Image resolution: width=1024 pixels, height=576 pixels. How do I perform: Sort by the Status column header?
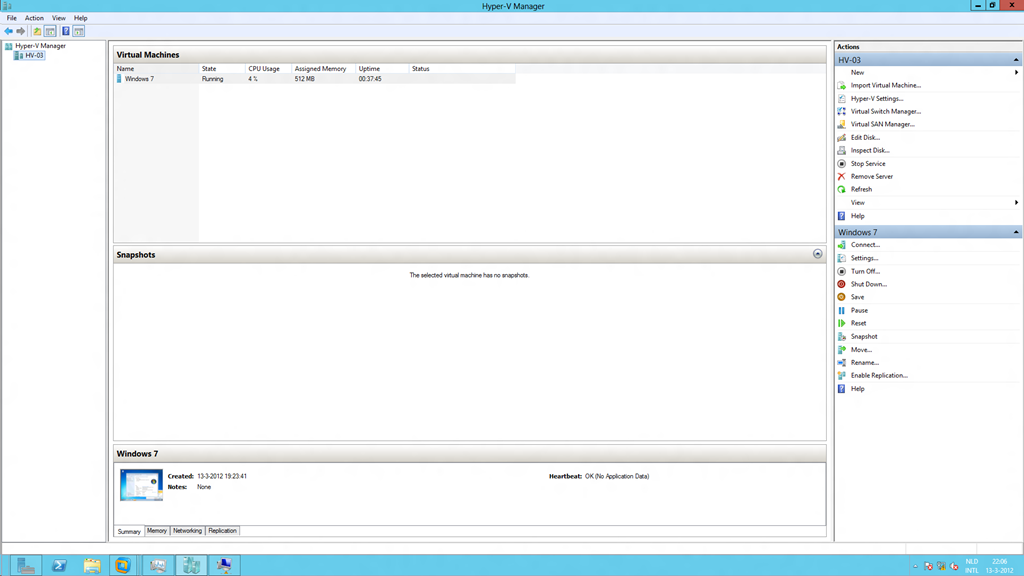tap(462, 69)
